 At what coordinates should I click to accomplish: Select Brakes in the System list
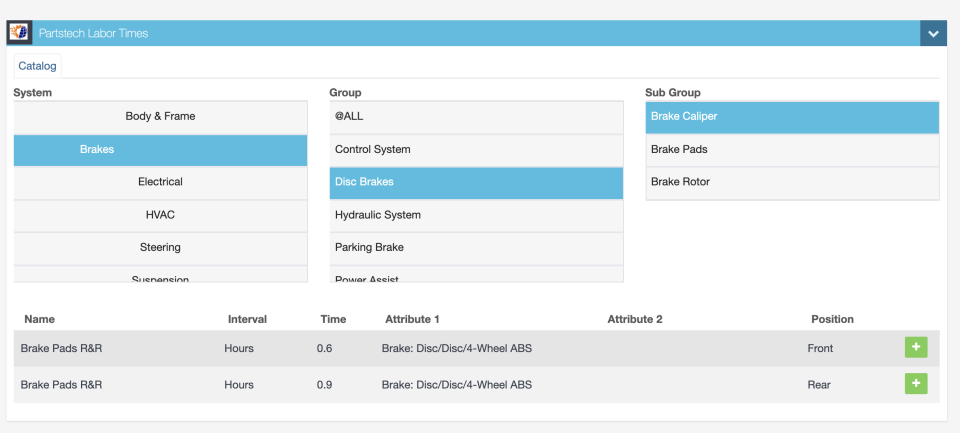160,149
